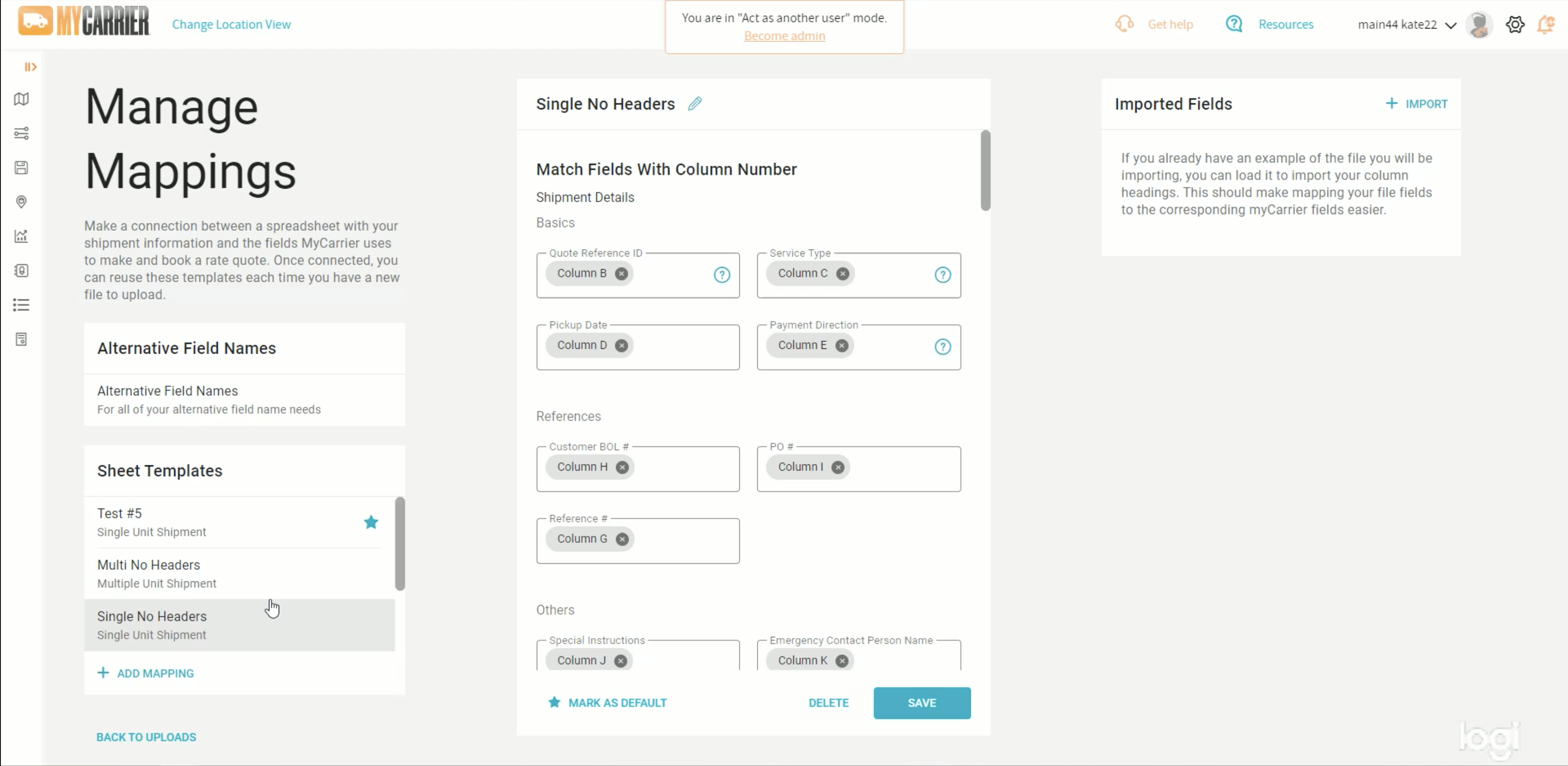
Task: Click the Import button in Imported Fields
Action: 1417,103
